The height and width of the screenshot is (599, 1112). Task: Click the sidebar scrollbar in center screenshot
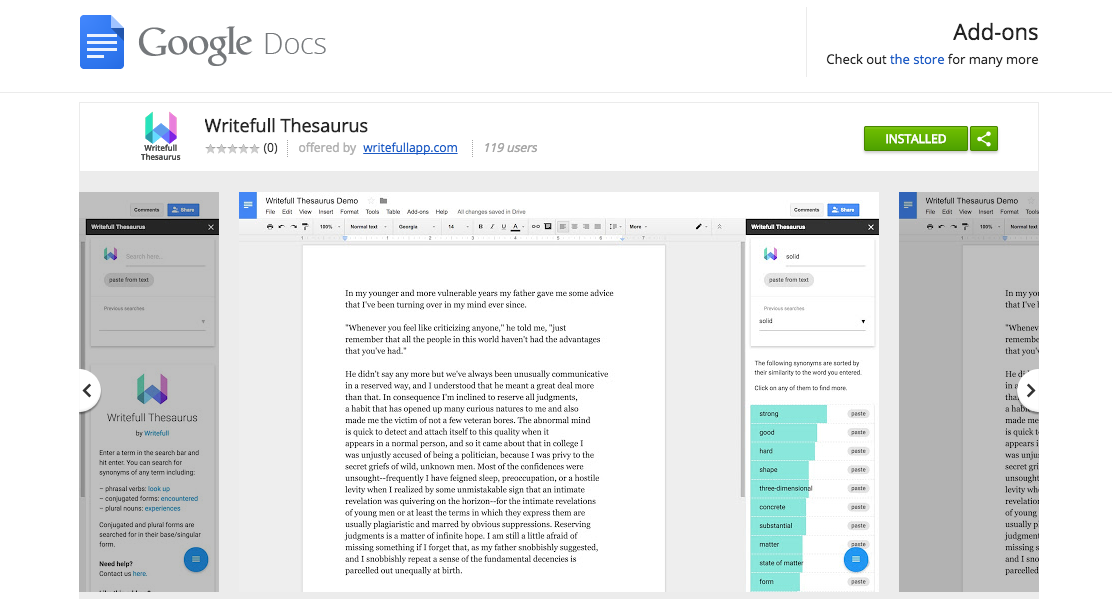click(743, 369)
